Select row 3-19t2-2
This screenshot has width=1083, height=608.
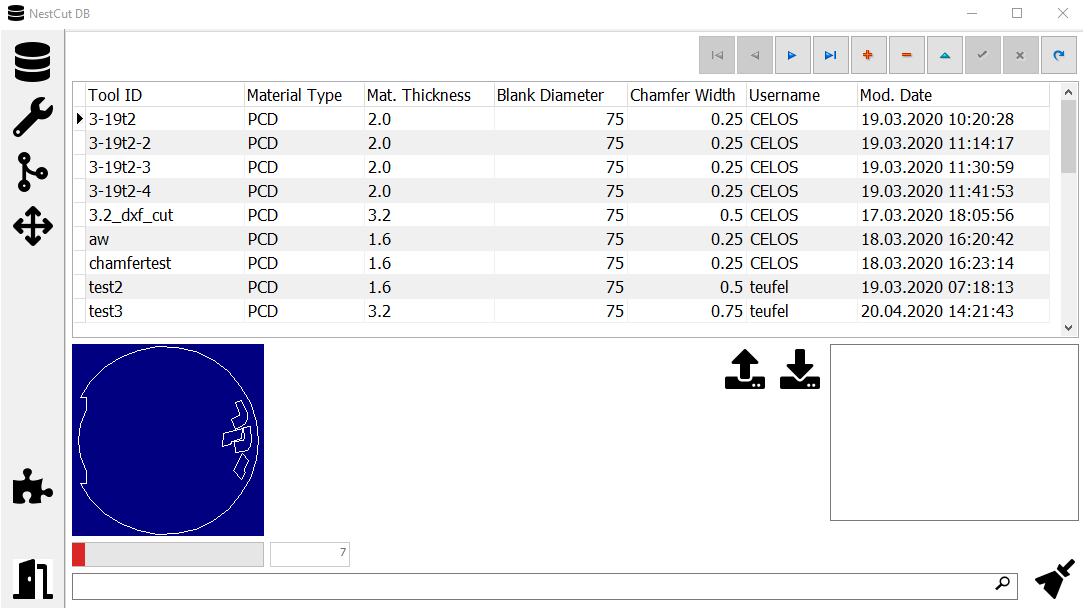click(562, 143)
